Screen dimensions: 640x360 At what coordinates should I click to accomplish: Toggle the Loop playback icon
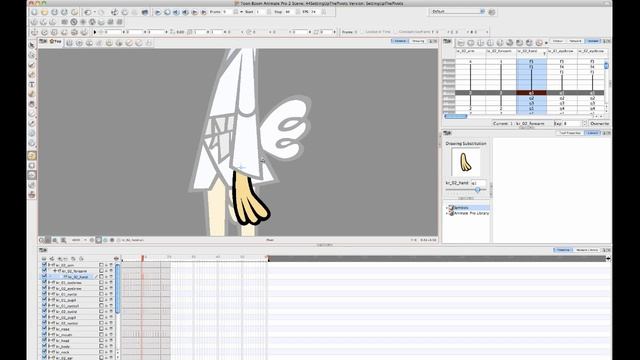167,12
